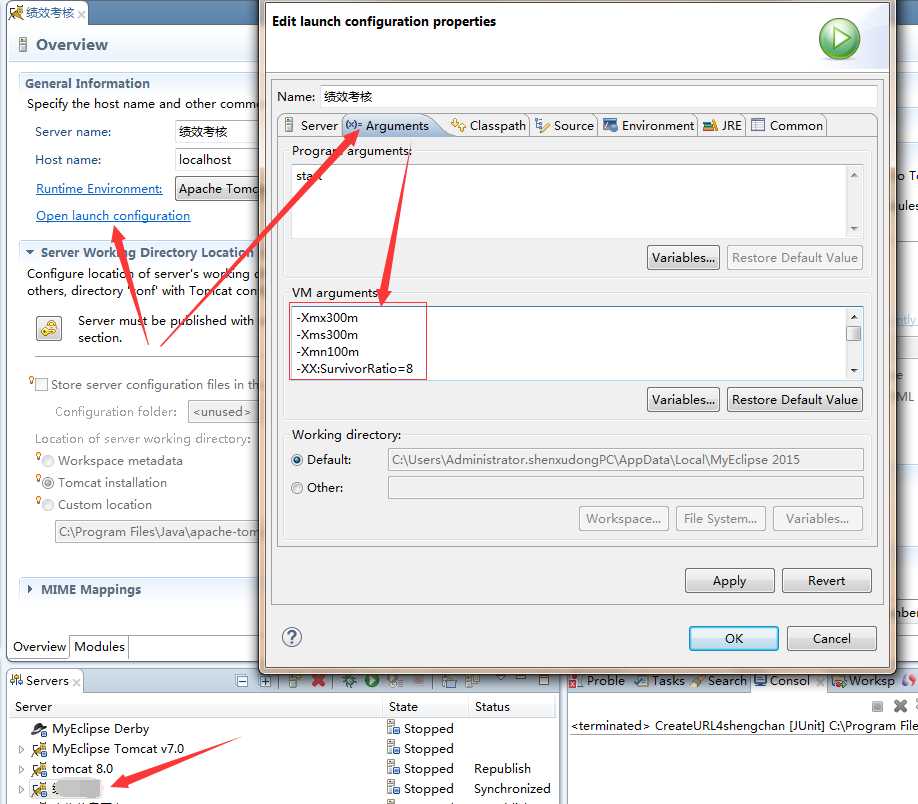Click Collapse All icon in Servers view toolbar

[x=242, y=681]
